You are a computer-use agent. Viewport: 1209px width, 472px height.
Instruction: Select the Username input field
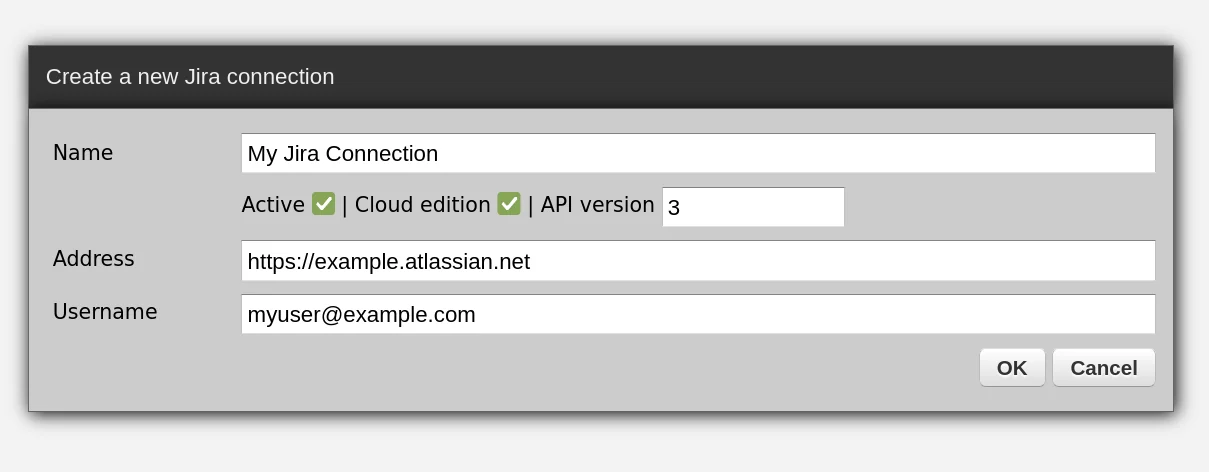(697, 314)
